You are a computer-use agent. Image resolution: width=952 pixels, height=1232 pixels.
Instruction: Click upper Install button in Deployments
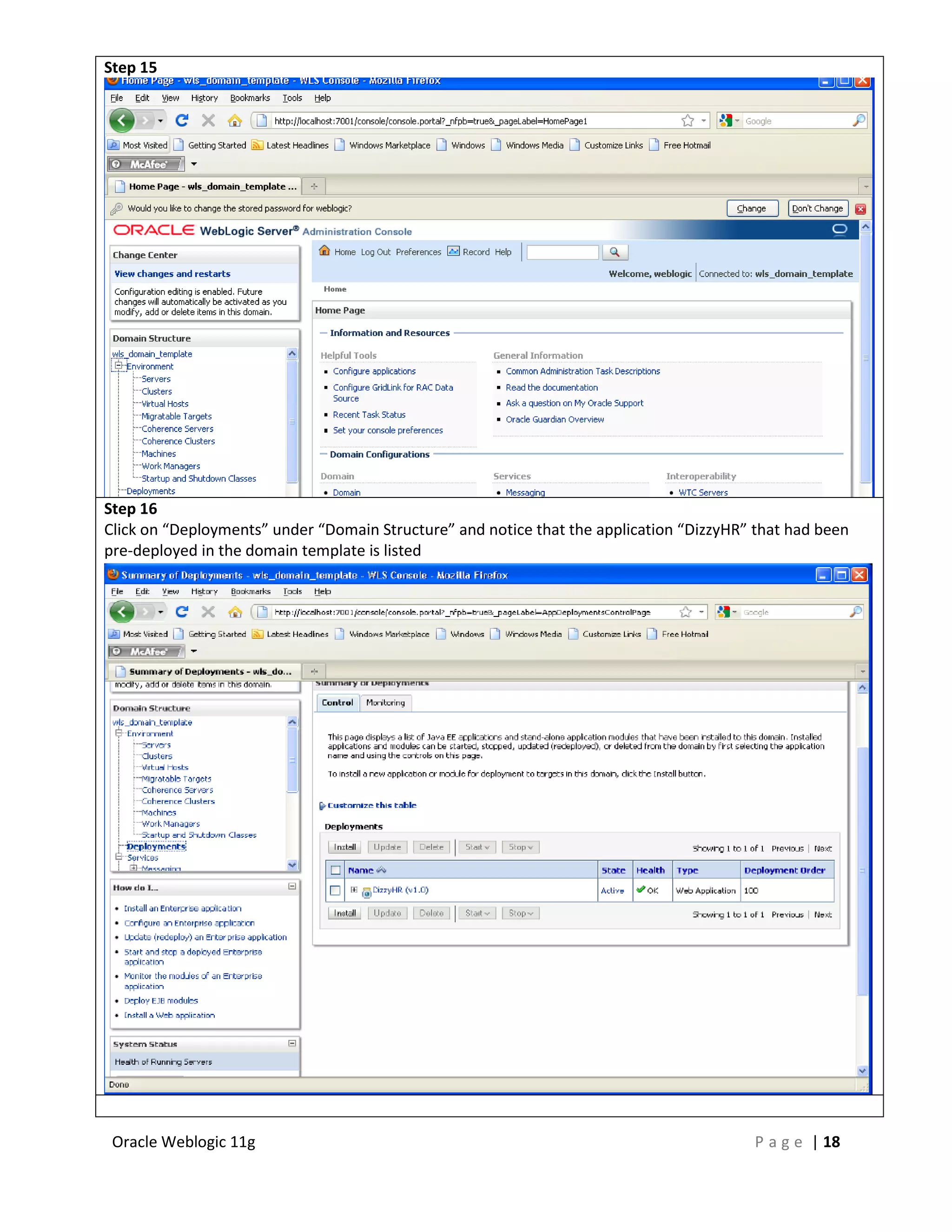click(x=344, y=847)
